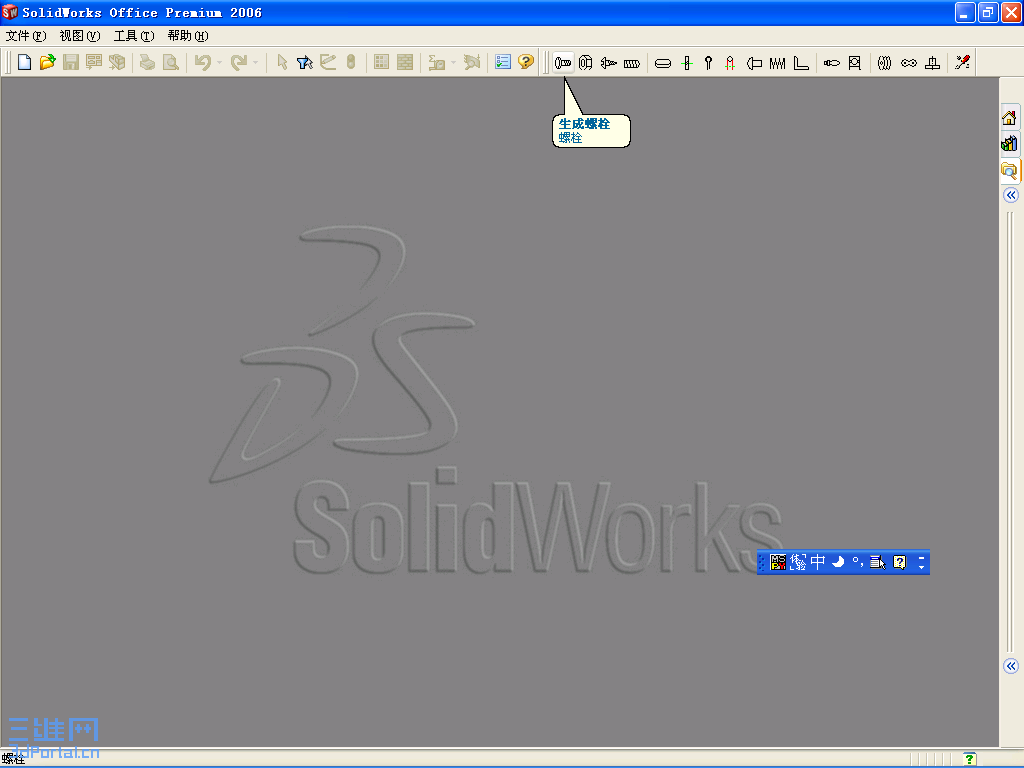Open the 文件(F) menu
This screenshot has width=1024, height=768.
[26, 35]
